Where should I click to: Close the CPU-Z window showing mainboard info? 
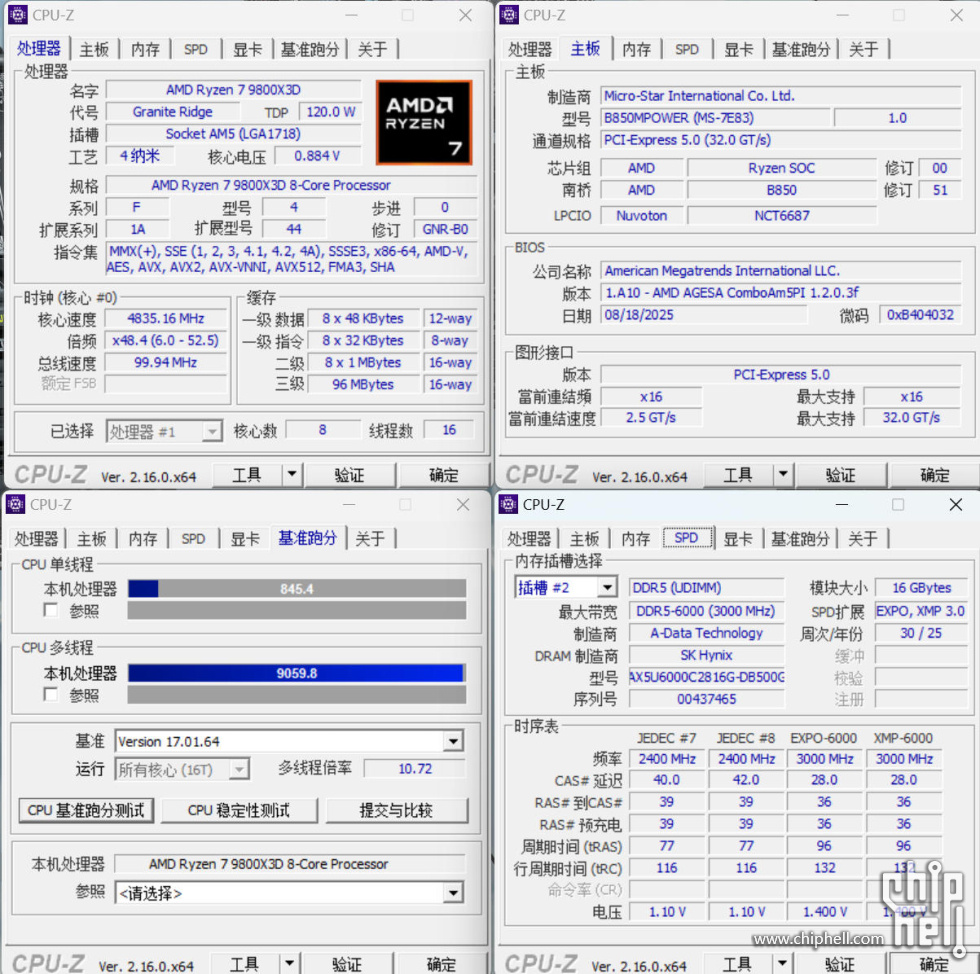(956, 15)
